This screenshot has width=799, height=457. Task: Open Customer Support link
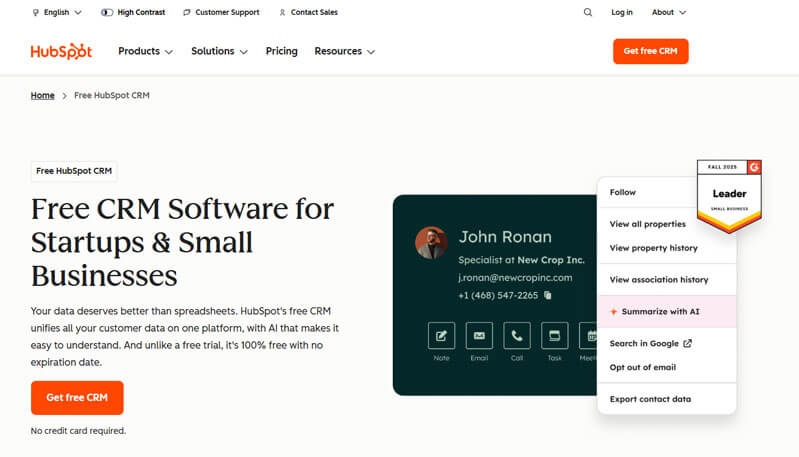pos(221,12)
